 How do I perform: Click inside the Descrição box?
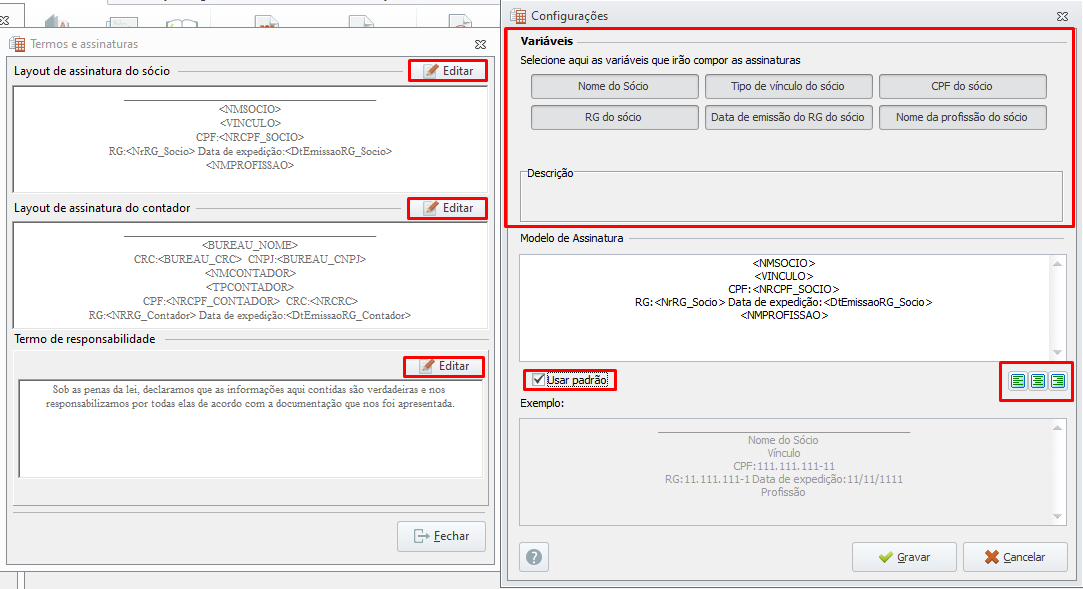[x=791, y=199]
